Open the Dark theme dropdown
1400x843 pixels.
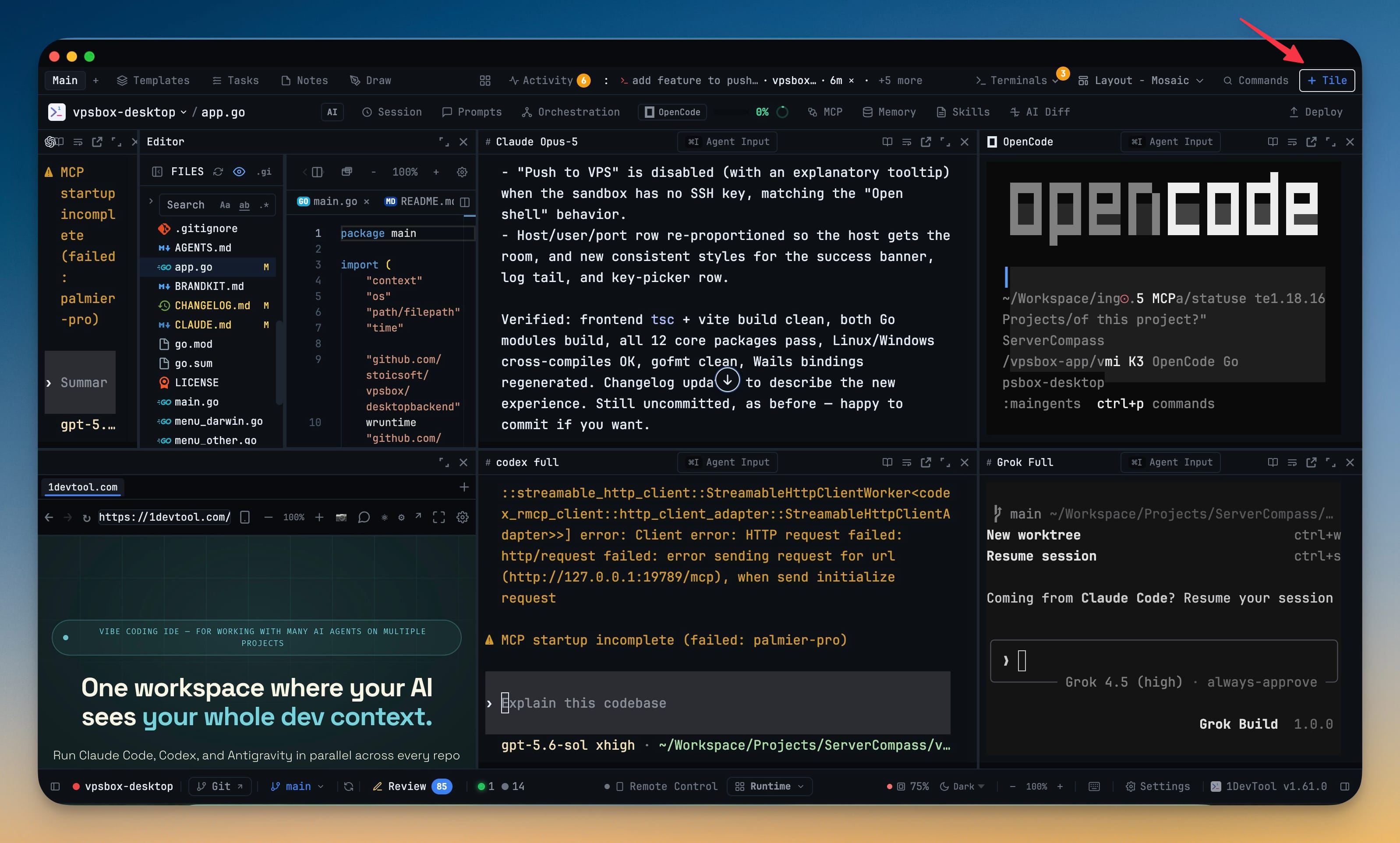click(962, 786)
